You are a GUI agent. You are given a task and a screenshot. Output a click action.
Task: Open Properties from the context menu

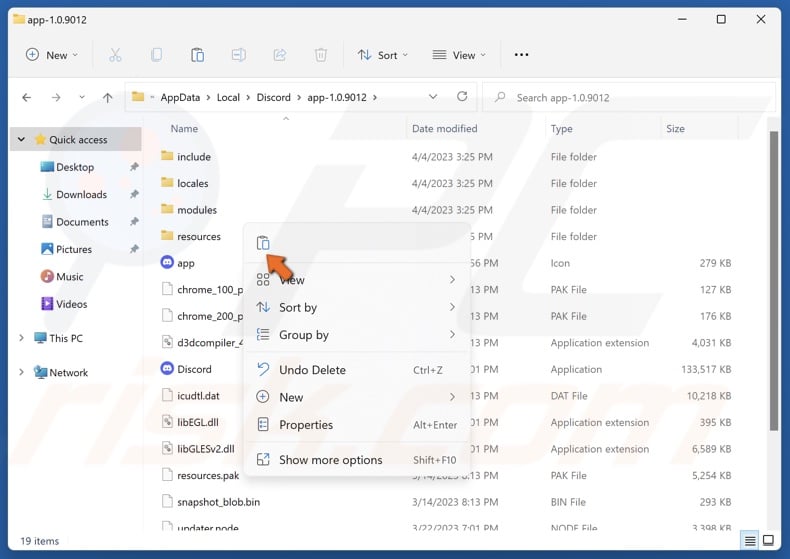[x=306, y=425]
